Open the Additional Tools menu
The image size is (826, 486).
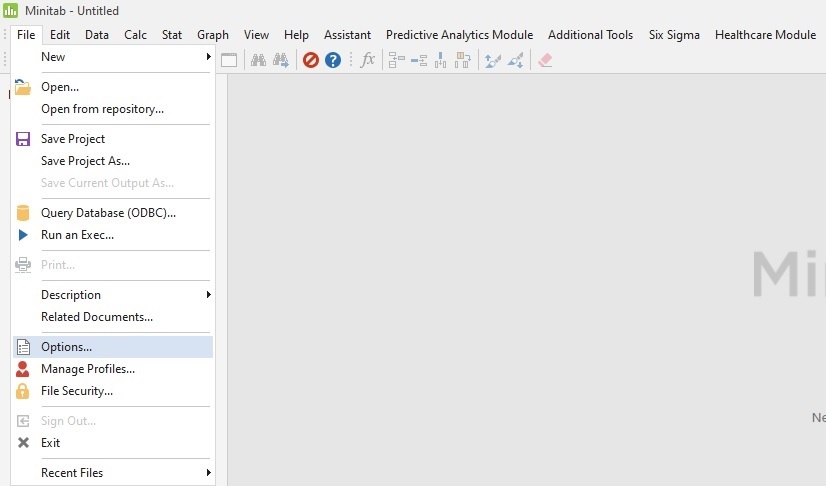pyautogui.click(x=590, y=35)
